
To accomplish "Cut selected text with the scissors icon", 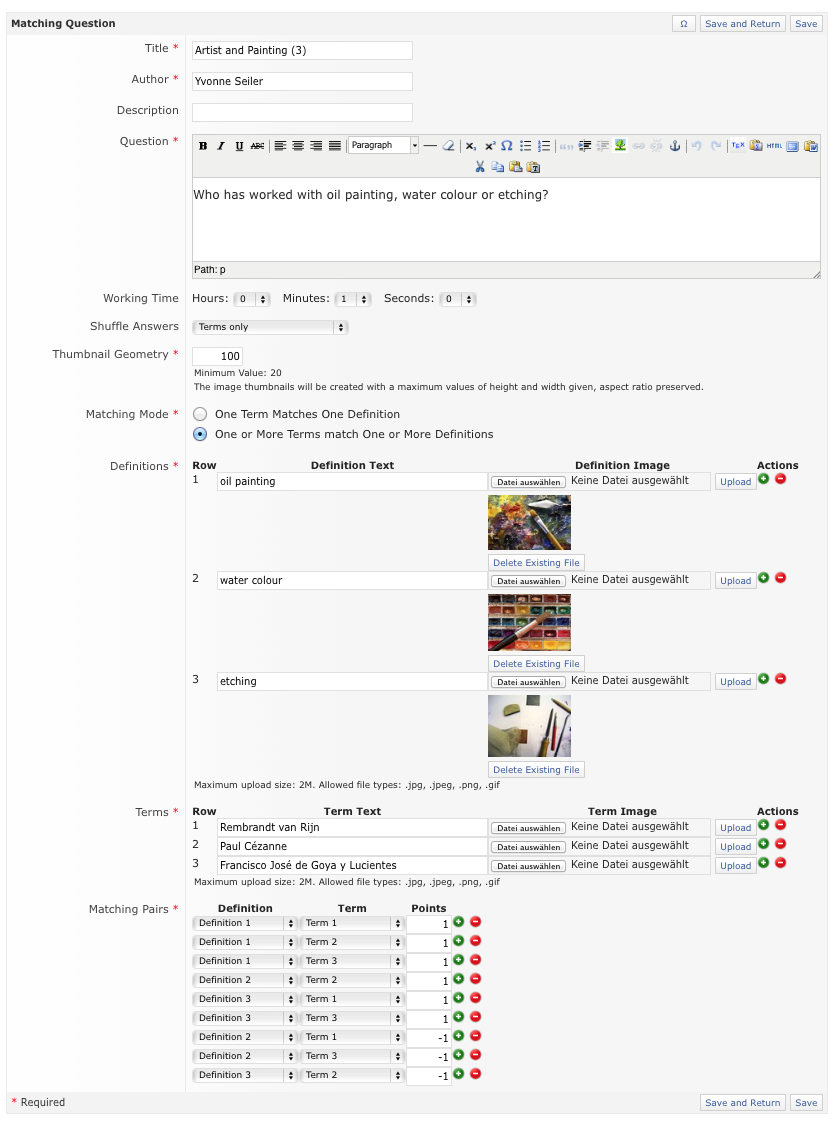I will 479,167.
